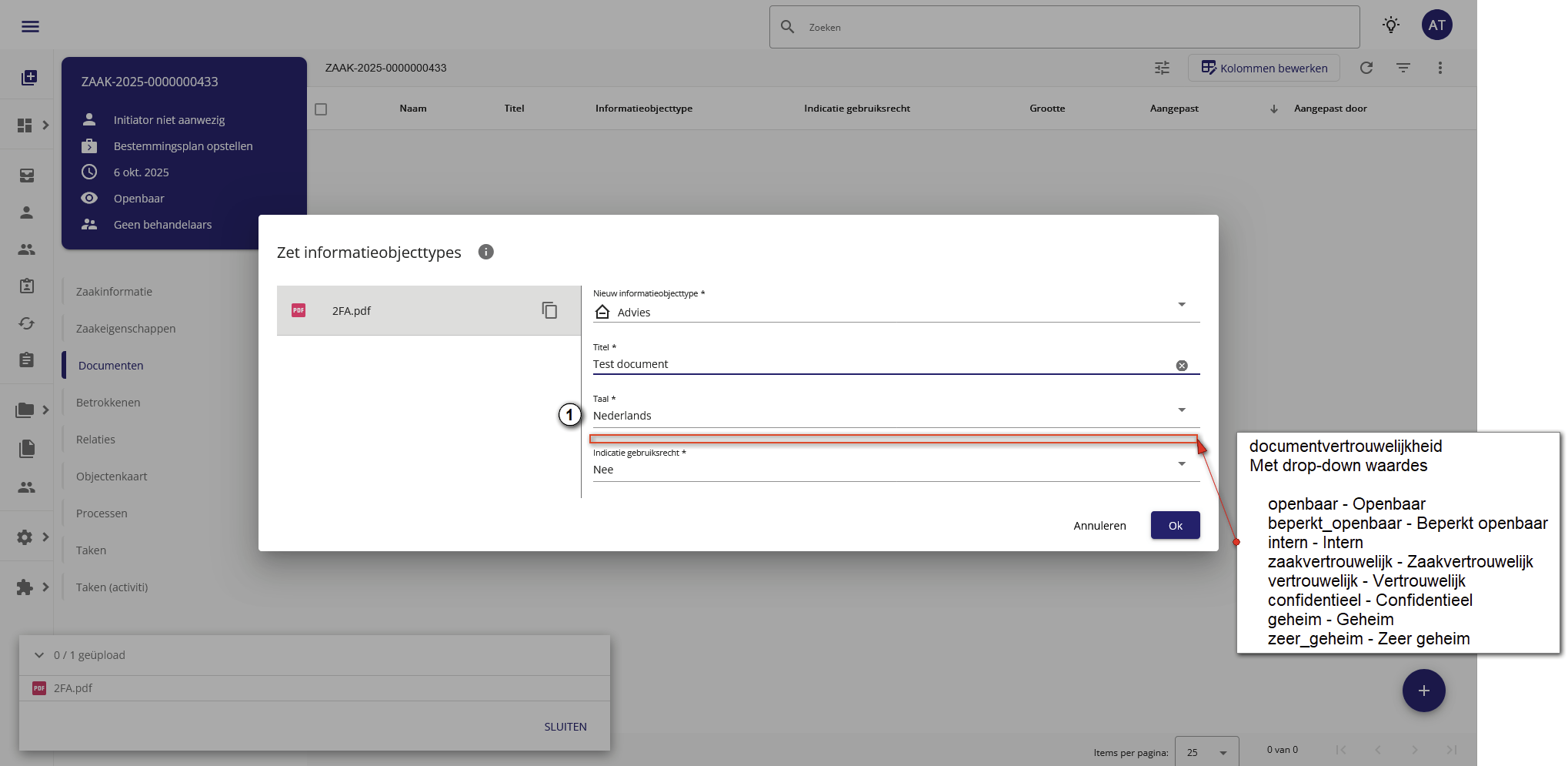Click the copy icon next to 2FA.pdf
Viewport: 1568px width, 766px height.
(549, 310)
